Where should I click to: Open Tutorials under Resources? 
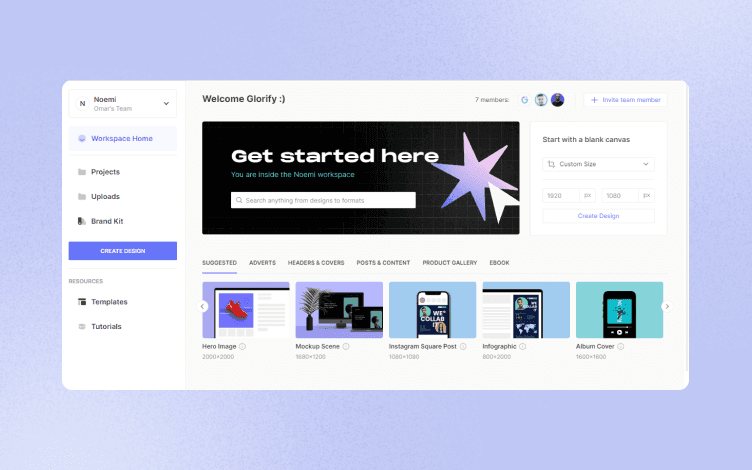coord(106,327)
